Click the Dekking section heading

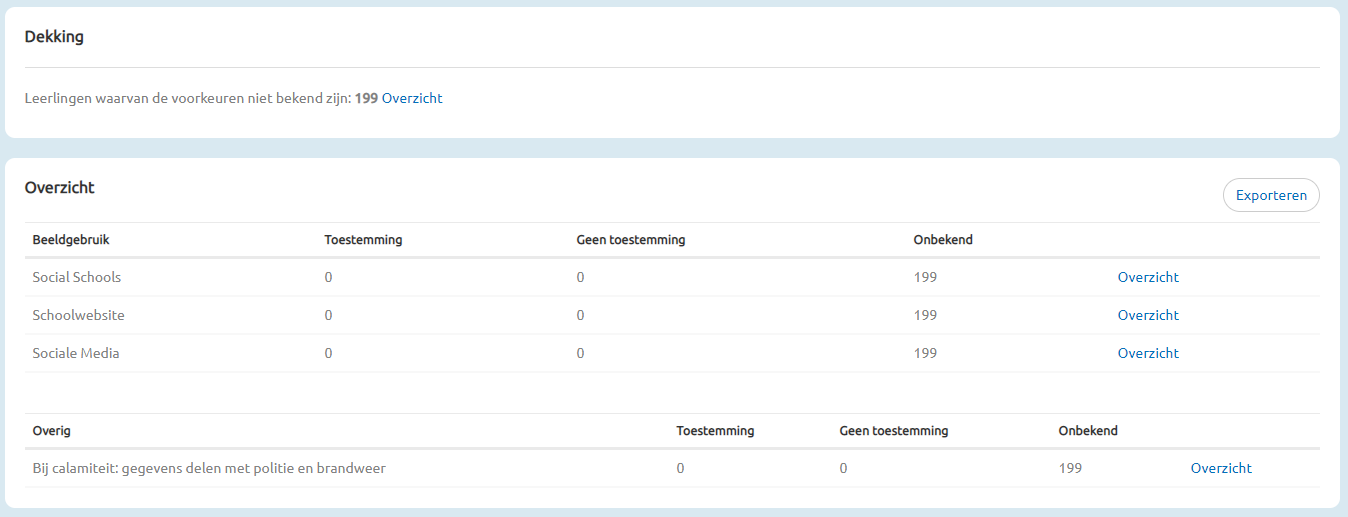[54, 37]
